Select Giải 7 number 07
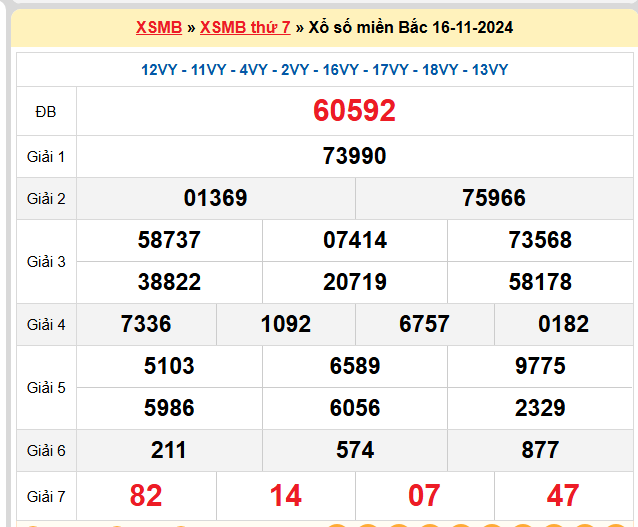The height and width of the screenshot is (527, 638). [x=424, y=496]
